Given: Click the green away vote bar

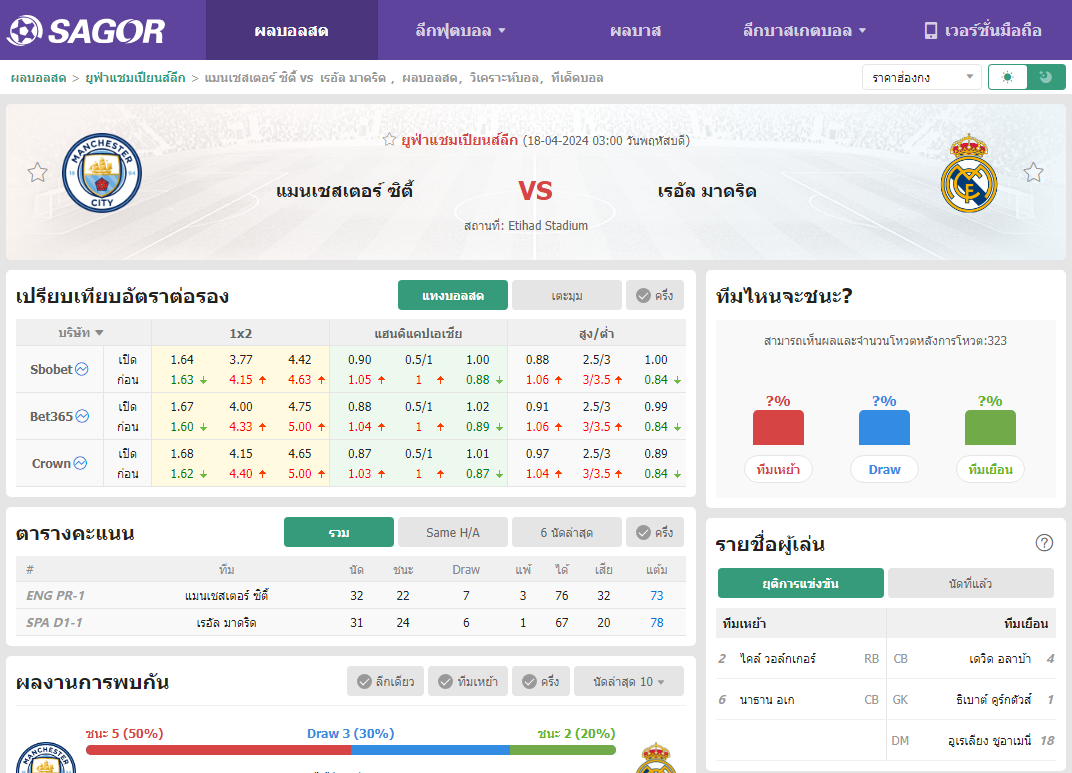Looking at the screenshot, I should click(990, 428).
